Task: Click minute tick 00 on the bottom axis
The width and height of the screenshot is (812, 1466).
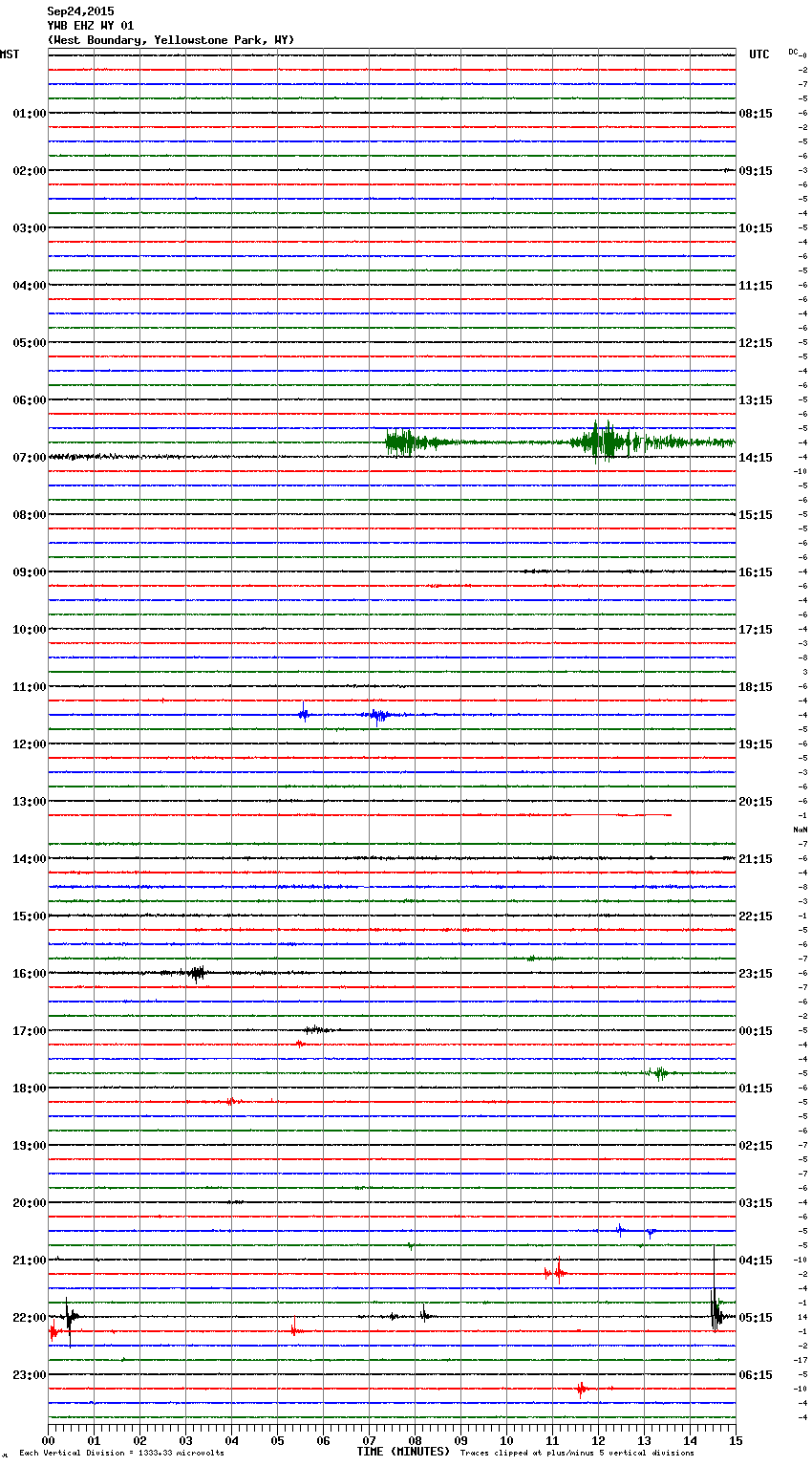Action: (48, 1440)
